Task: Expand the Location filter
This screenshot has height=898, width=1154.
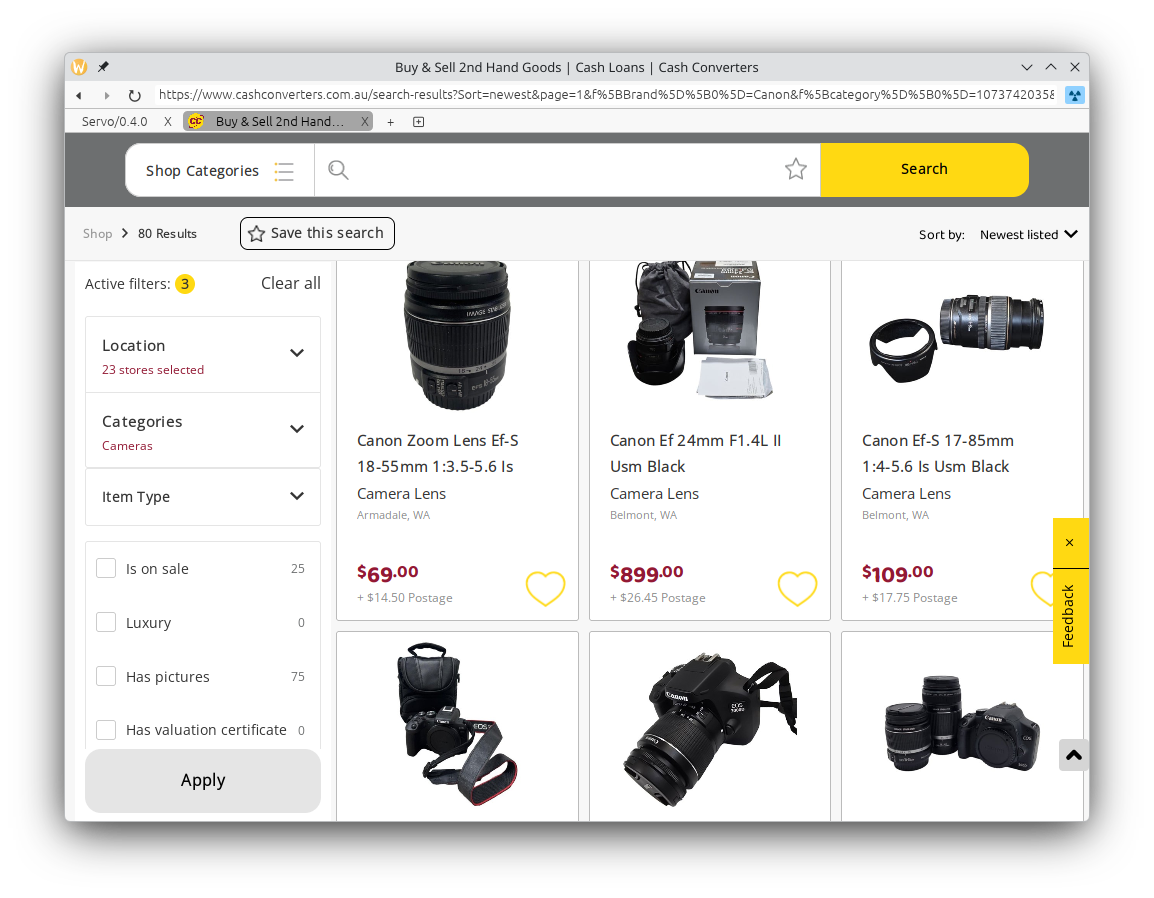Action: [203, 355]
